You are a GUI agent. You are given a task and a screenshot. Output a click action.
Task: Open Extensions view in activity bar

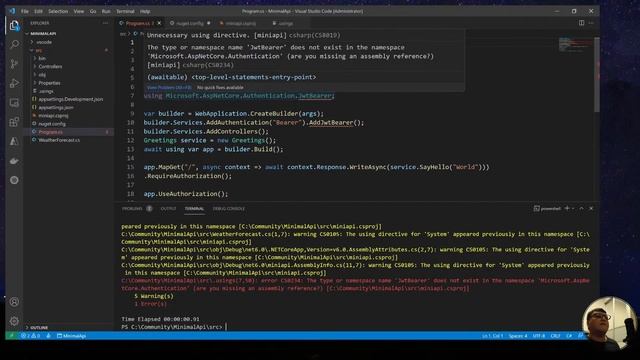point(14,122)
